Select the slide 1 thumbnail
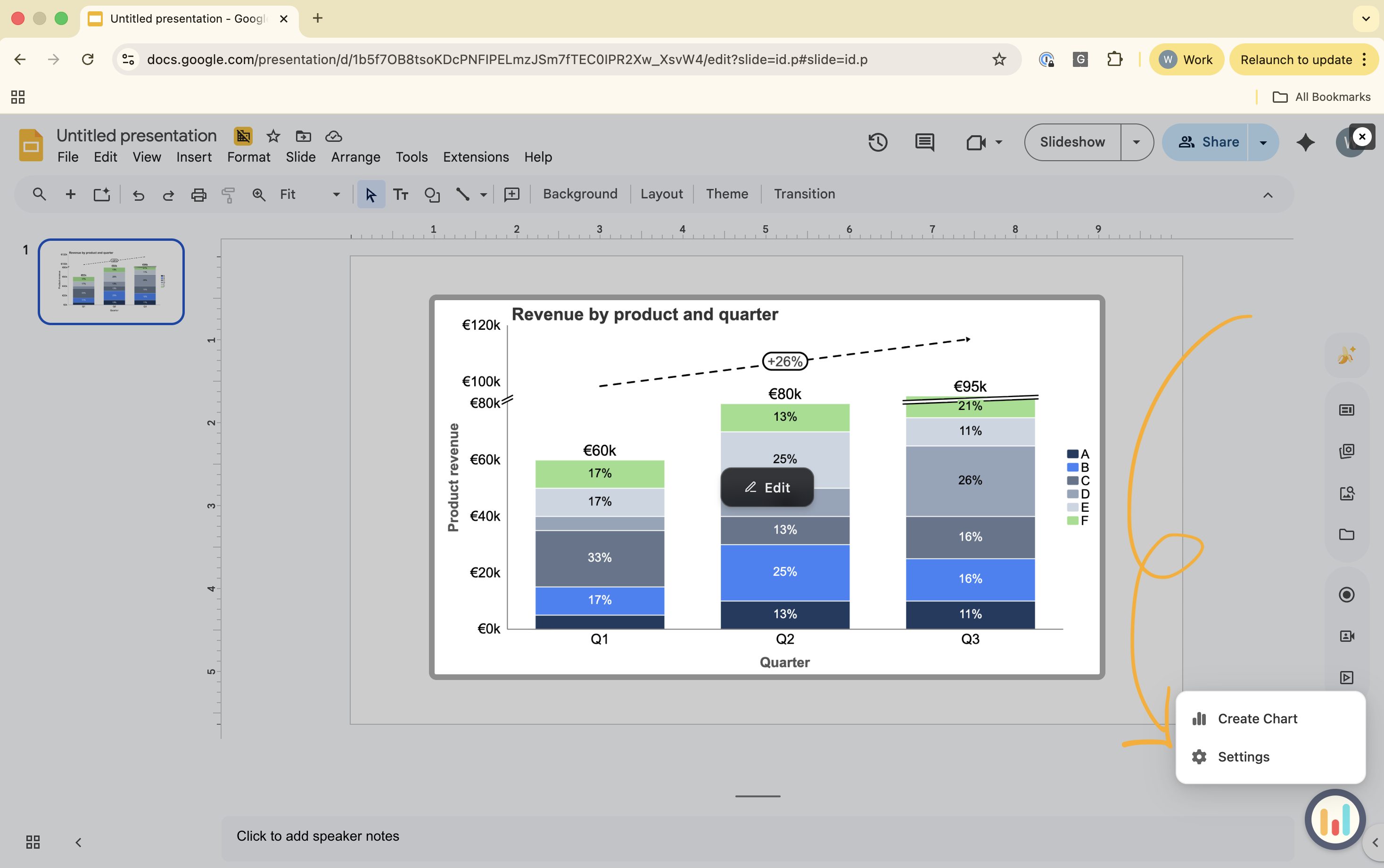This screenshot has height=868, width=1384. click(110, 281)
